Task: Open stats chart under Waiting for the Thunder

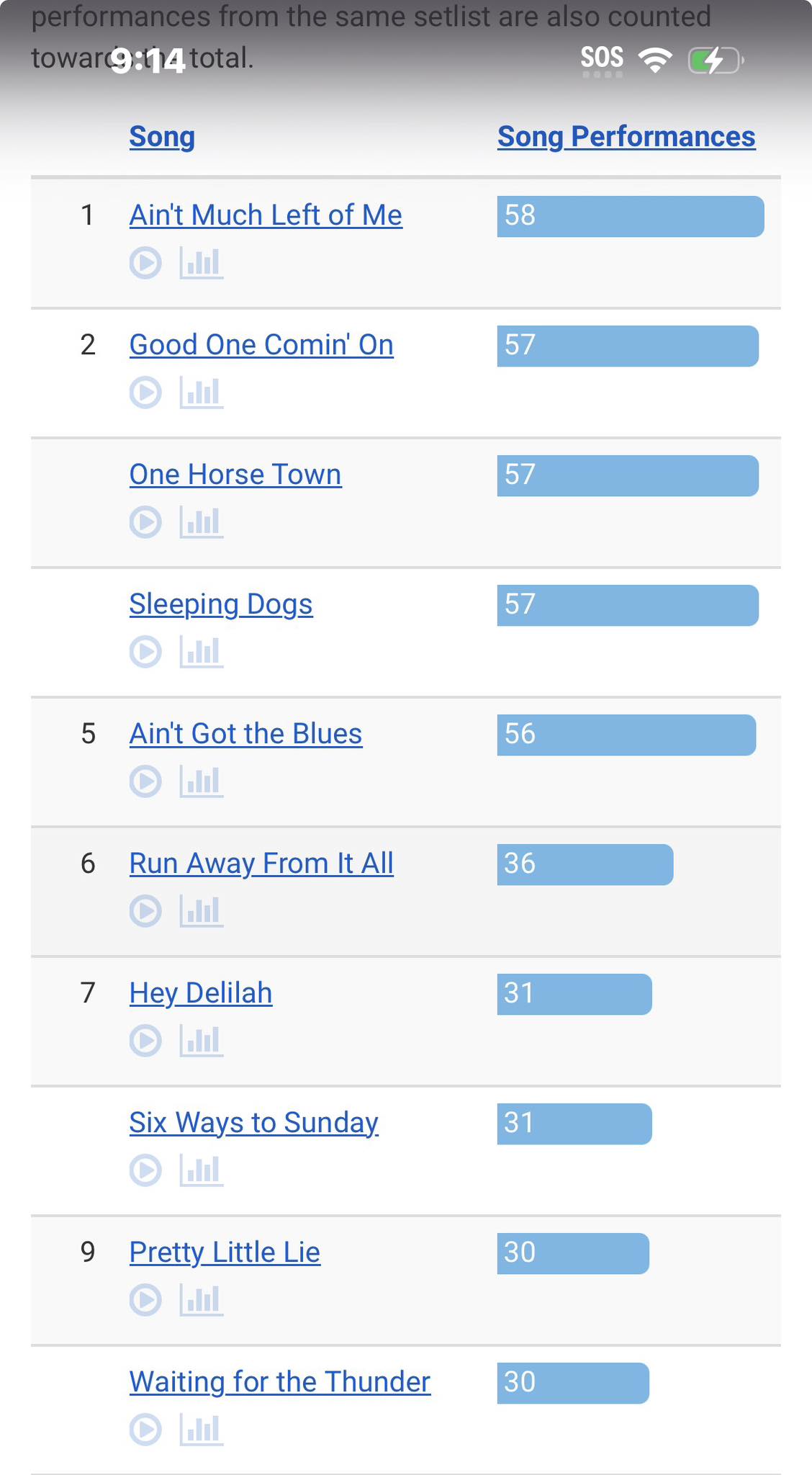Action: tap(201, 1430)
